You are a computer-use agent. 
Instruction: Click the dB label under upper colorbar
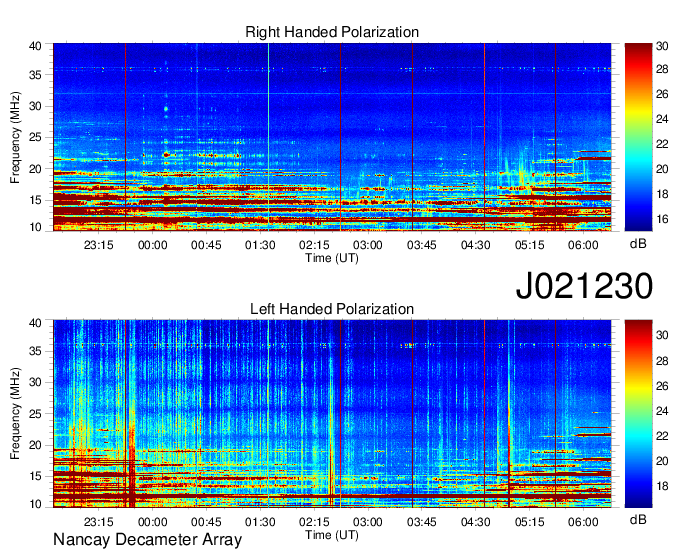[x=638, y=244]
